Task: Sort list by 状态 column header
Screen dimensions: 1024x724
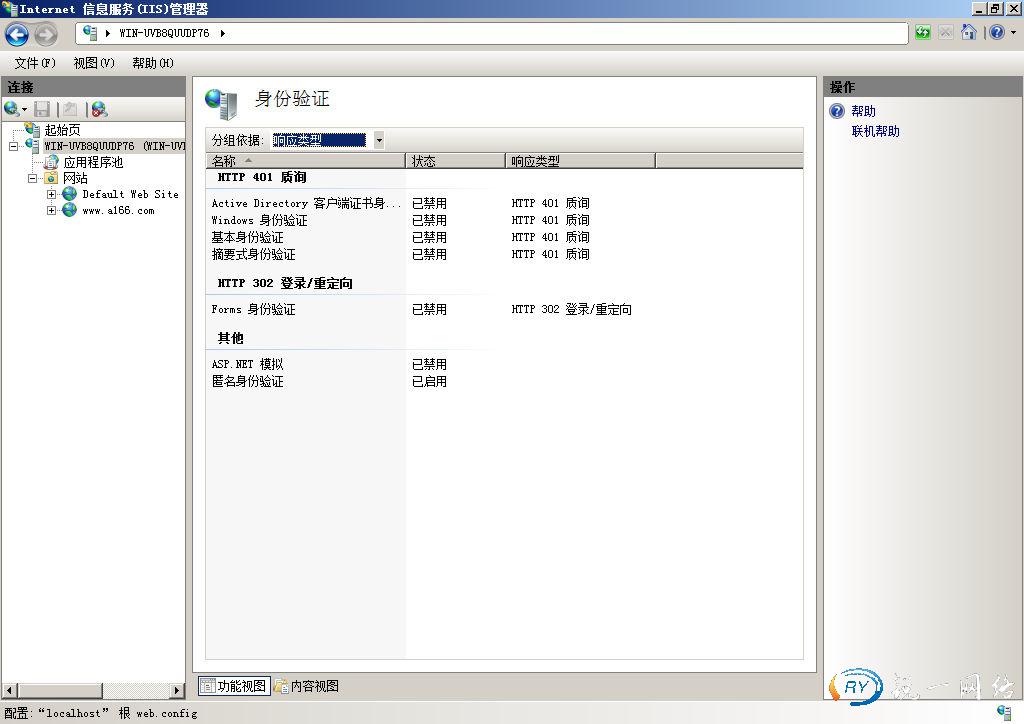Action: point(455,161)
